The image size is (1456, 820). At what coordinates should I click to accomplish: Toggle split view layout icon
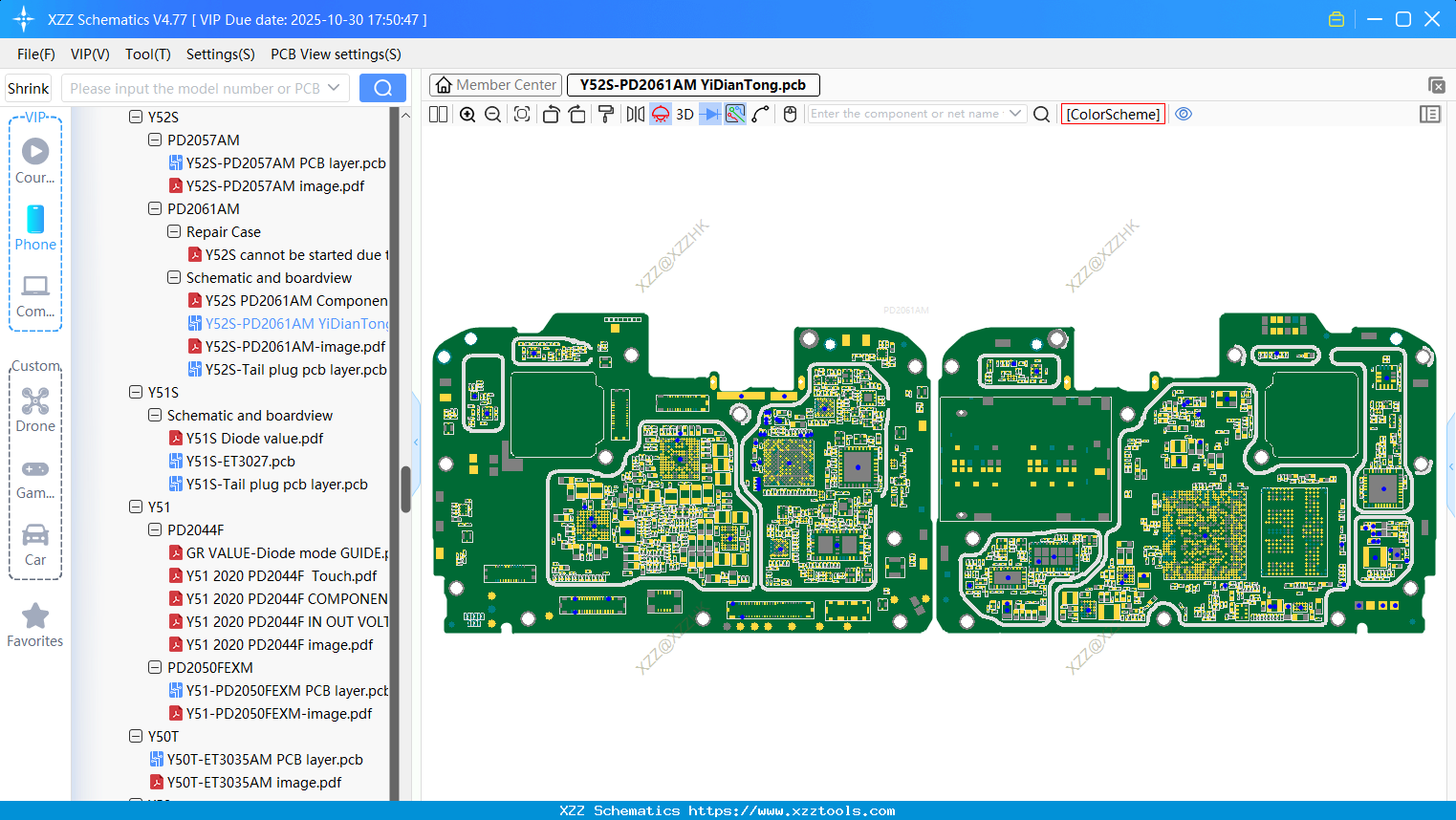pos(439,115)
